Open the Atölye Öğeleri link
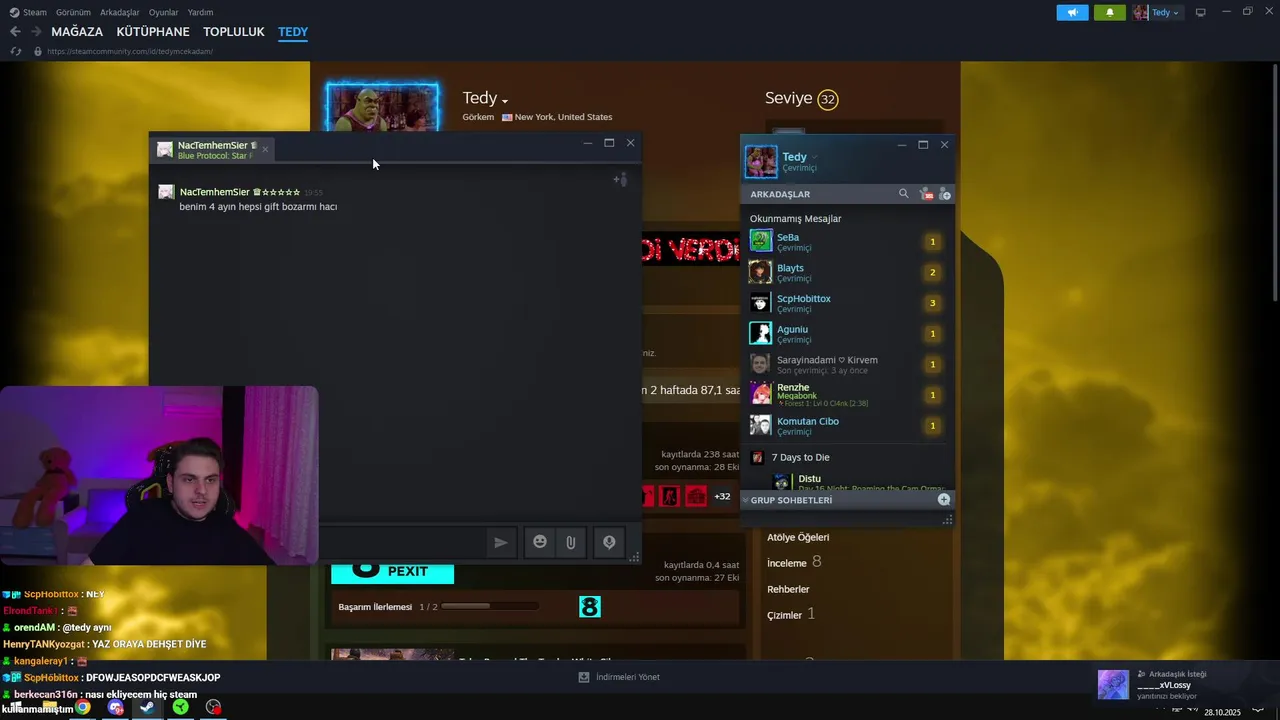This screenshot has width=1280, height=720. (x=798, y=537)
